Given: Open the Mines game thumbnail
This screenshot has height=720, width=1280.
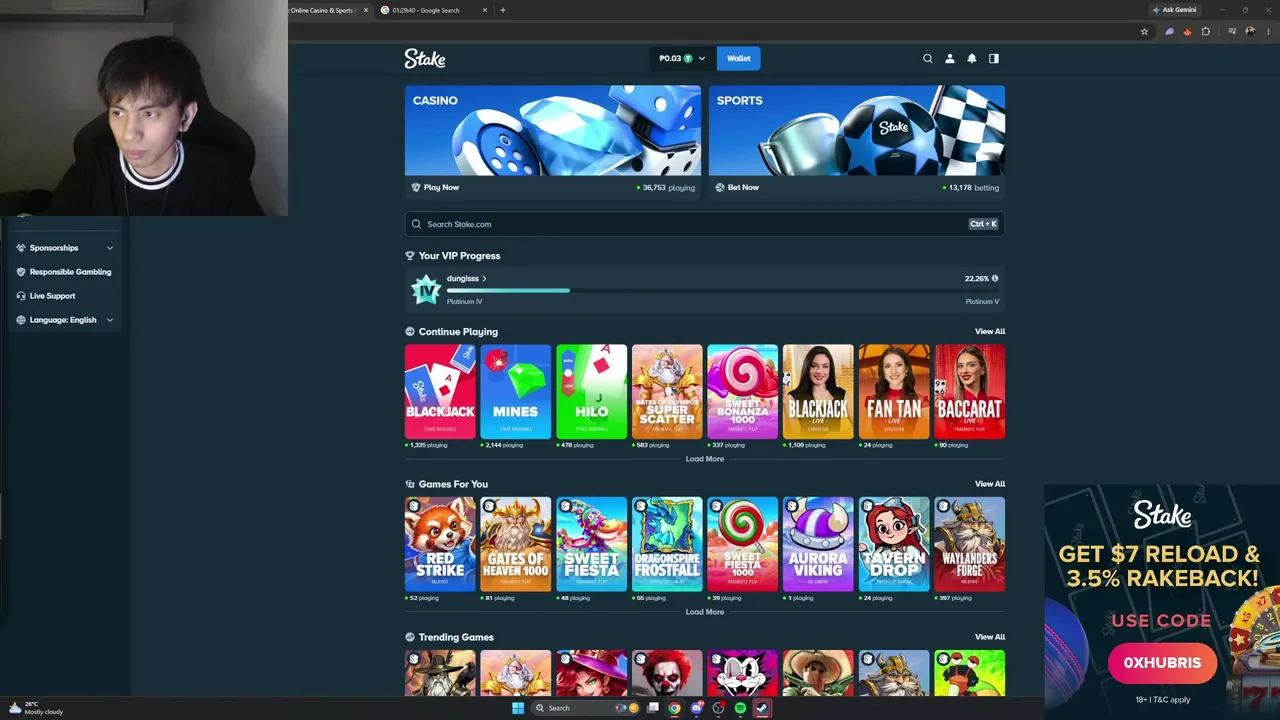Looking at the screenshot, I should [516, 392].
